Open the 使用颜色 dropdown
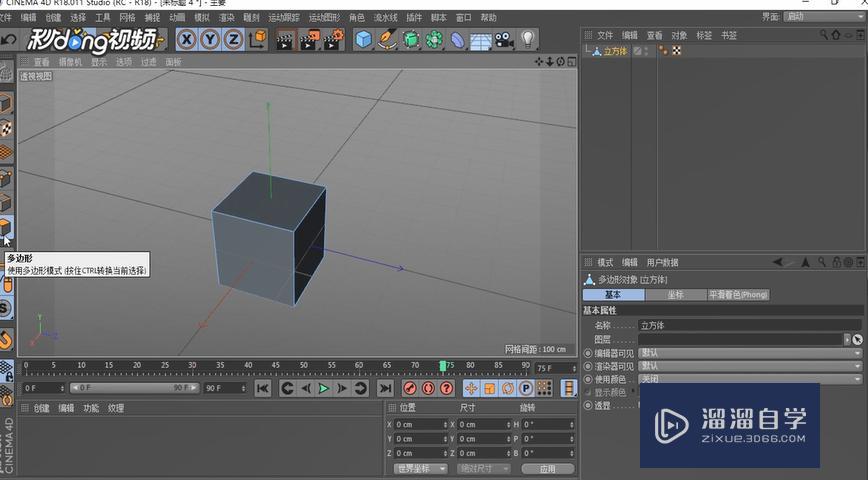868x480 pixels. pyautogui.click(x=751, y=379)
